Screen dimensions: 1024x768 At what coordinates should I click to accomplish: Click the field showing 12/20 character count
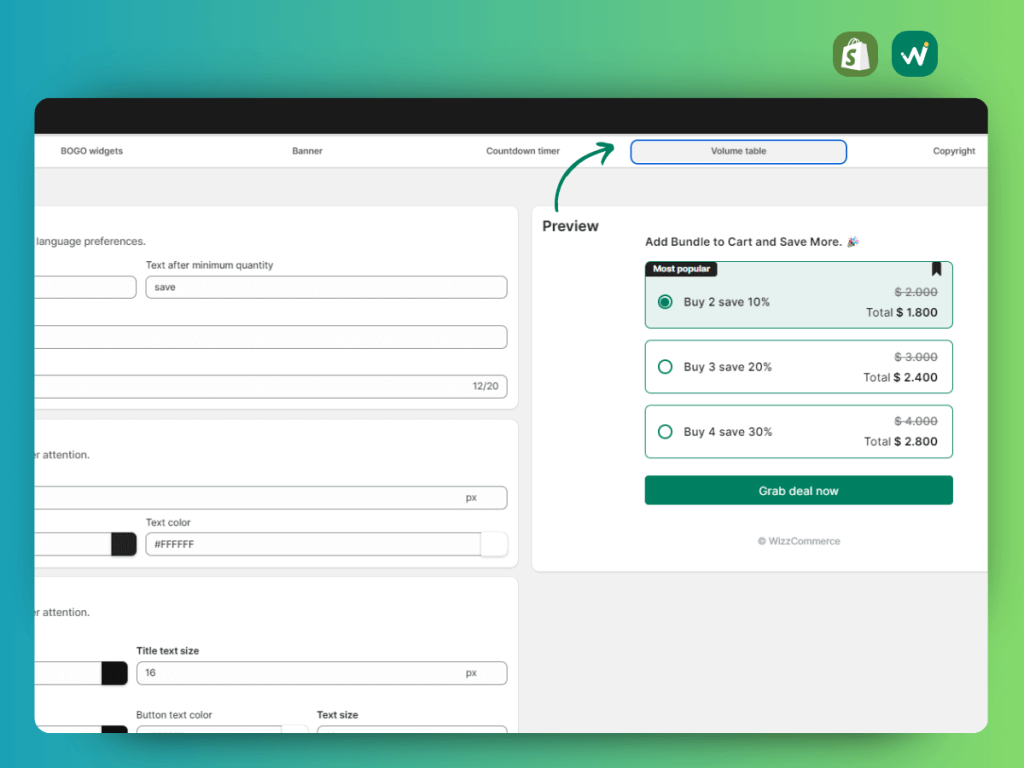[x=271, y=387]
